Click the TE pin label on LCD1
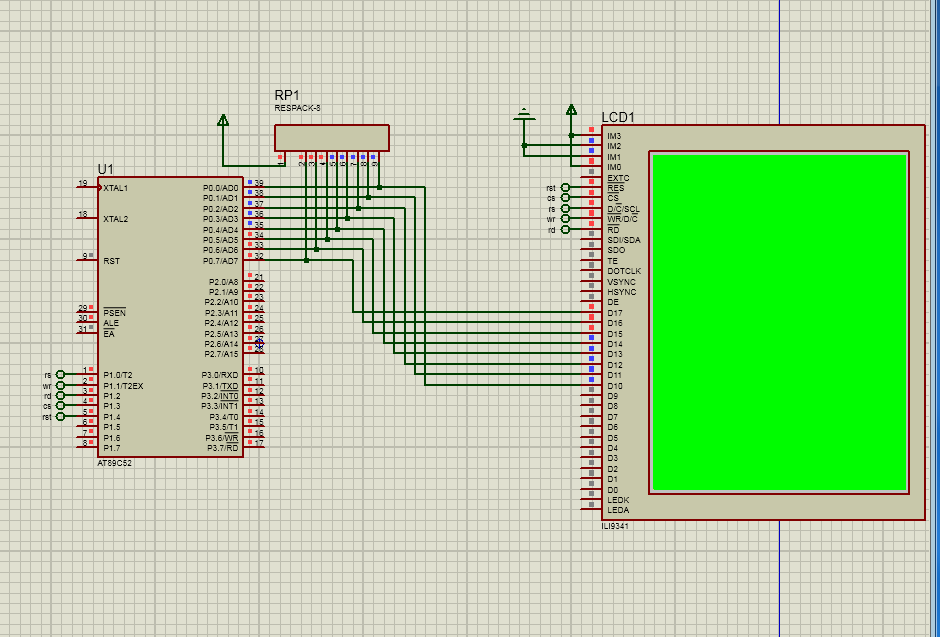940x637 pixels. pyautogui.click(x=612, y=261)
